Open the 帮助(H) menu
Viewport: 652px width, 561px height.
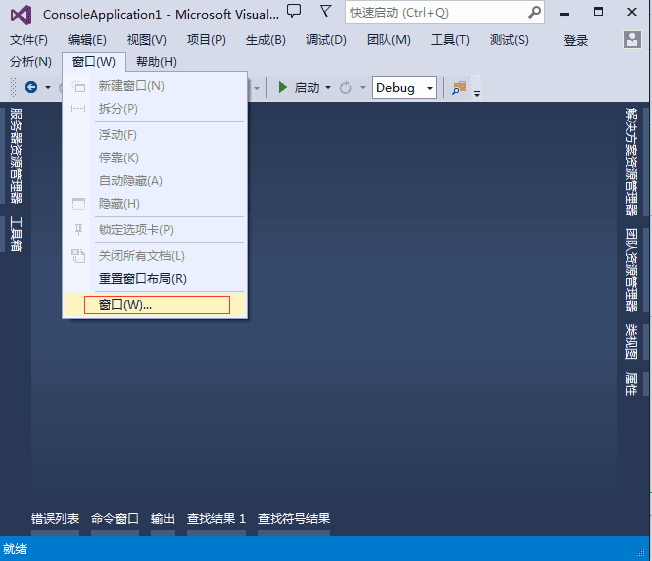(x=156, y=62)
